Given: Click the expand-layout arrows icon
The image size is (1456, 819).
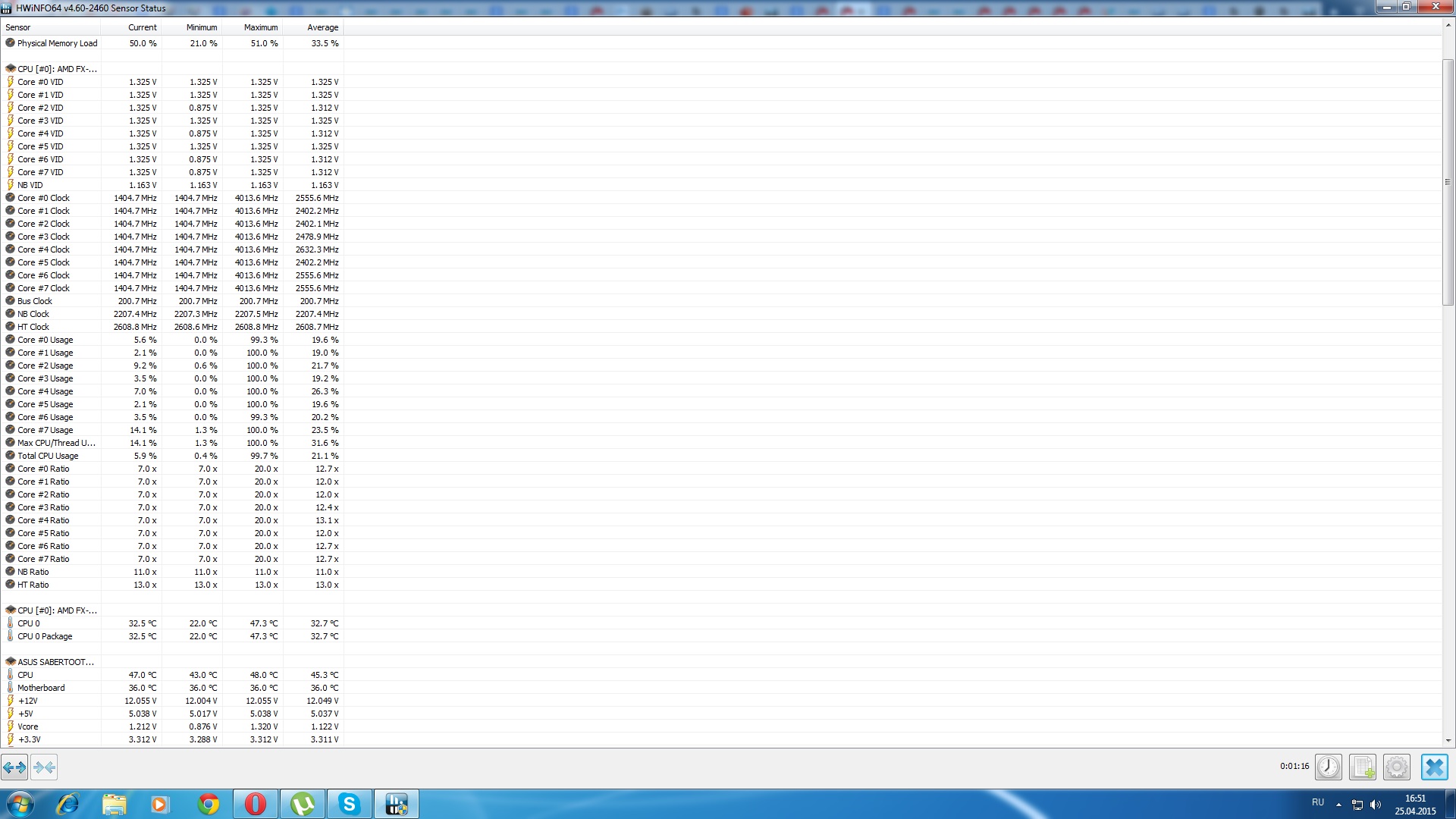Looking at the screenshot, I should tap(14, 767).
